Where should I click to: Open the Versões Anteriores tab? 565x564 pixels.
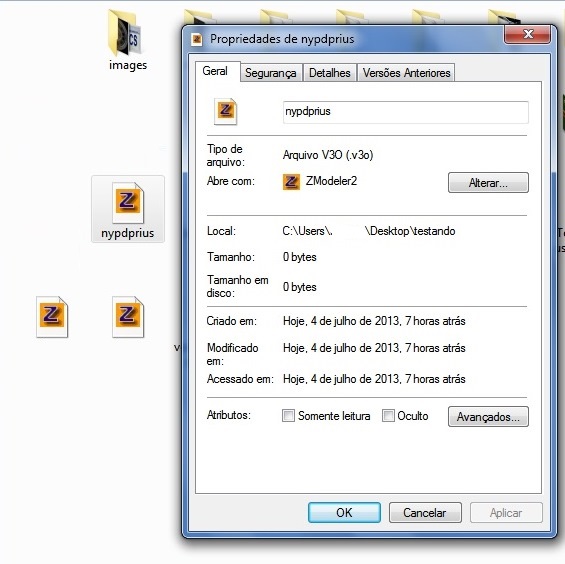point(406,73)
